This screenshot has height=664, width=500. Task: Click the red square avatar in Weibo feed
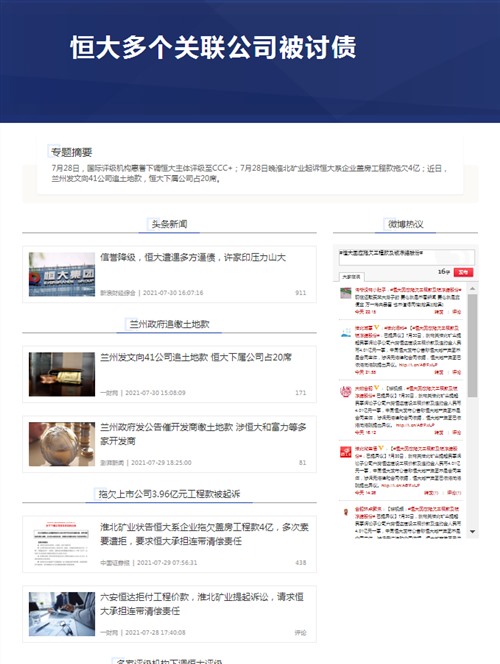pyautogui.click(x=346, y=452)
